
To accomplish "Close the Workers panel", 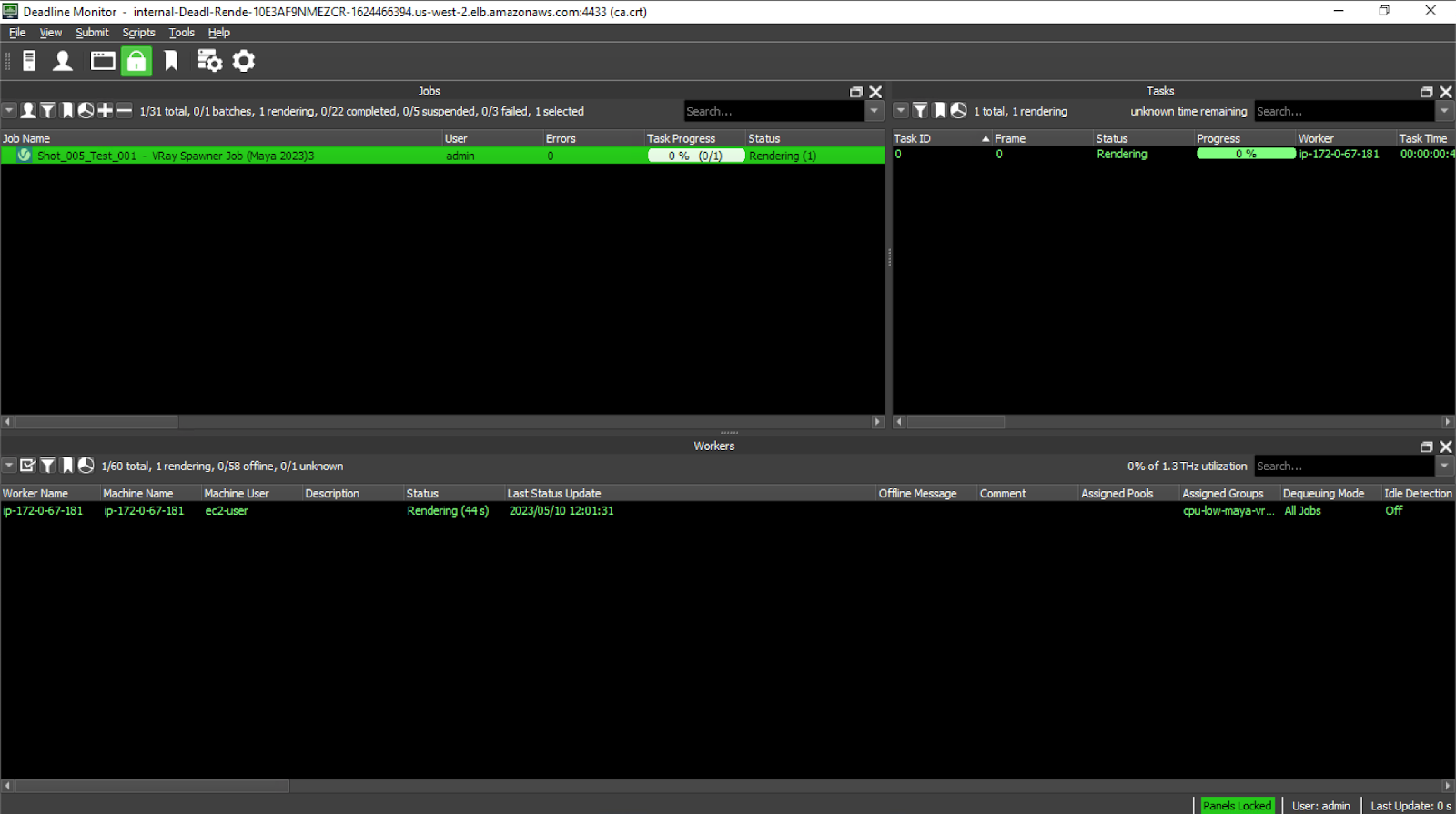I will point(1446,447).
